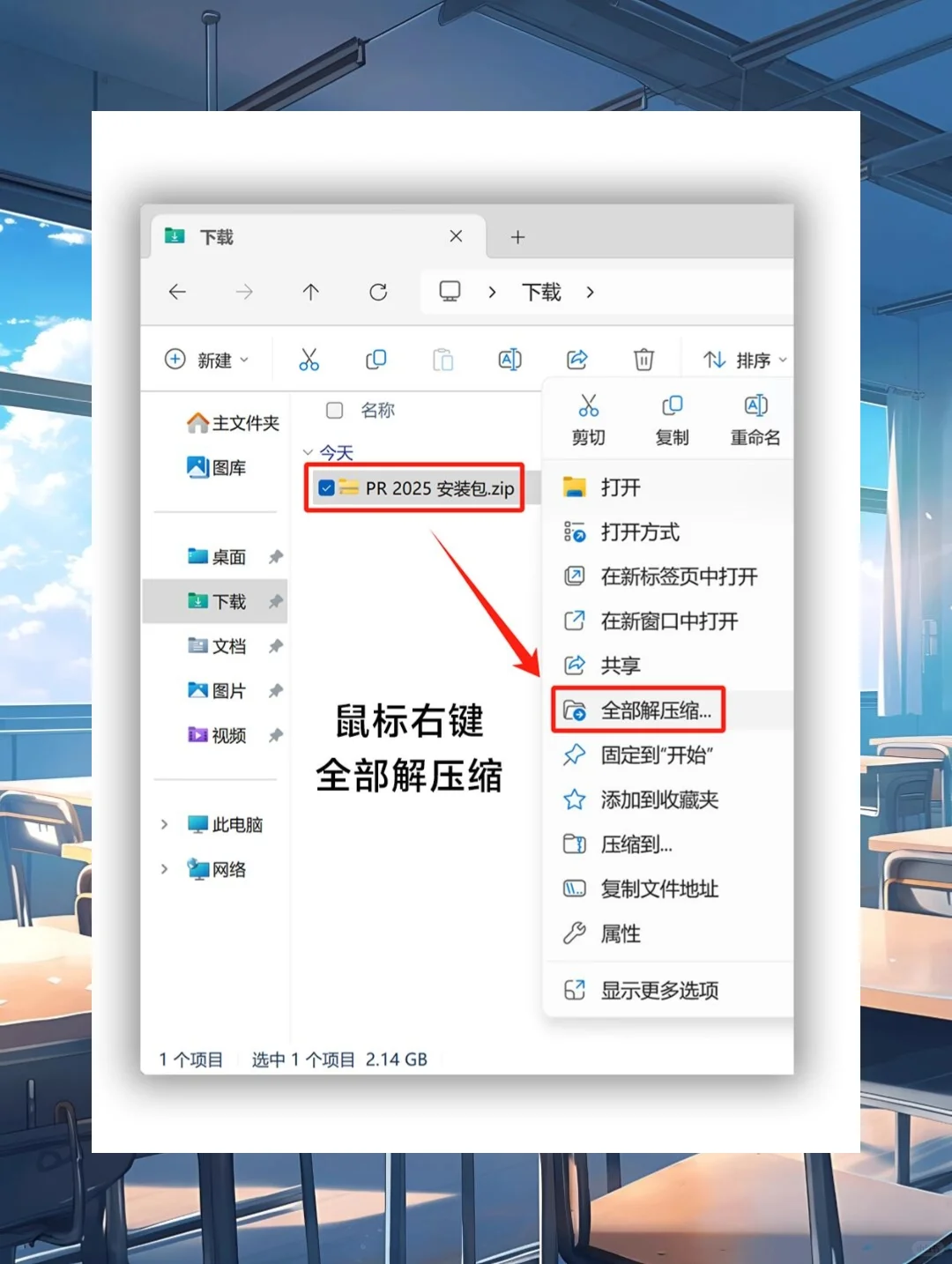
Task: Uncheck the PR 2025 安装包.zip checkbox
Action: [x=326, y=487]
